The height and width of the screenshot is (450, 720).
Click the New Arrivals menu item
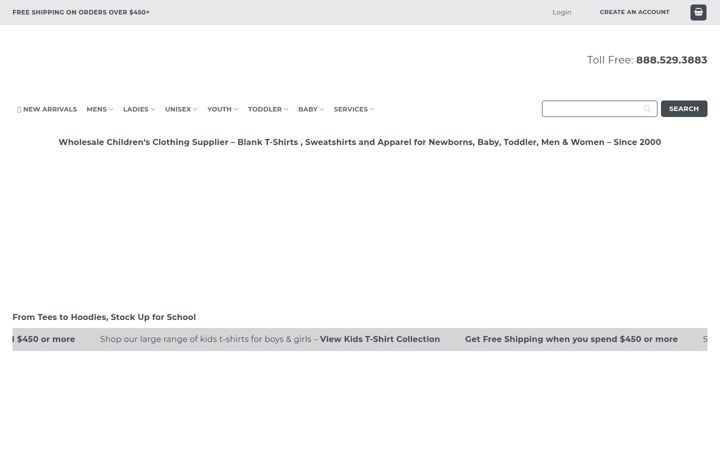(x=47, y=109)
